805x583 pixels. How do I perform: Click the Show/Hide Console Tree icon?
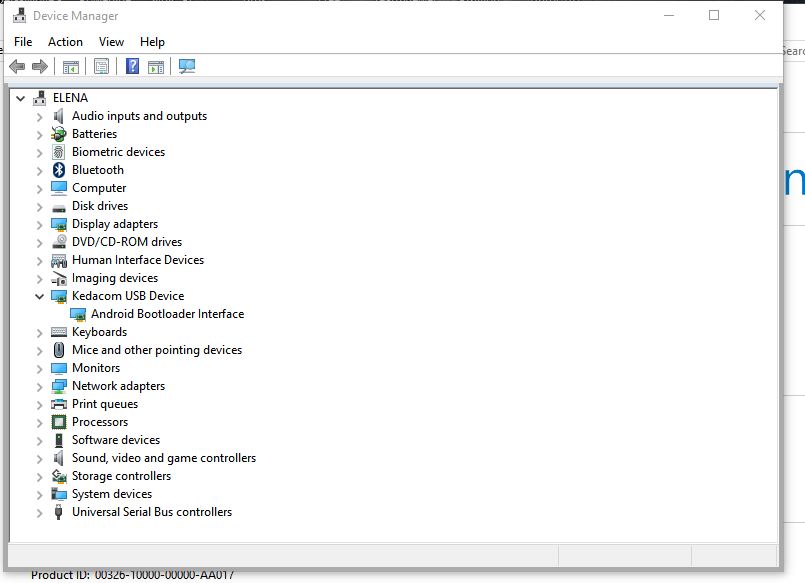71,67
